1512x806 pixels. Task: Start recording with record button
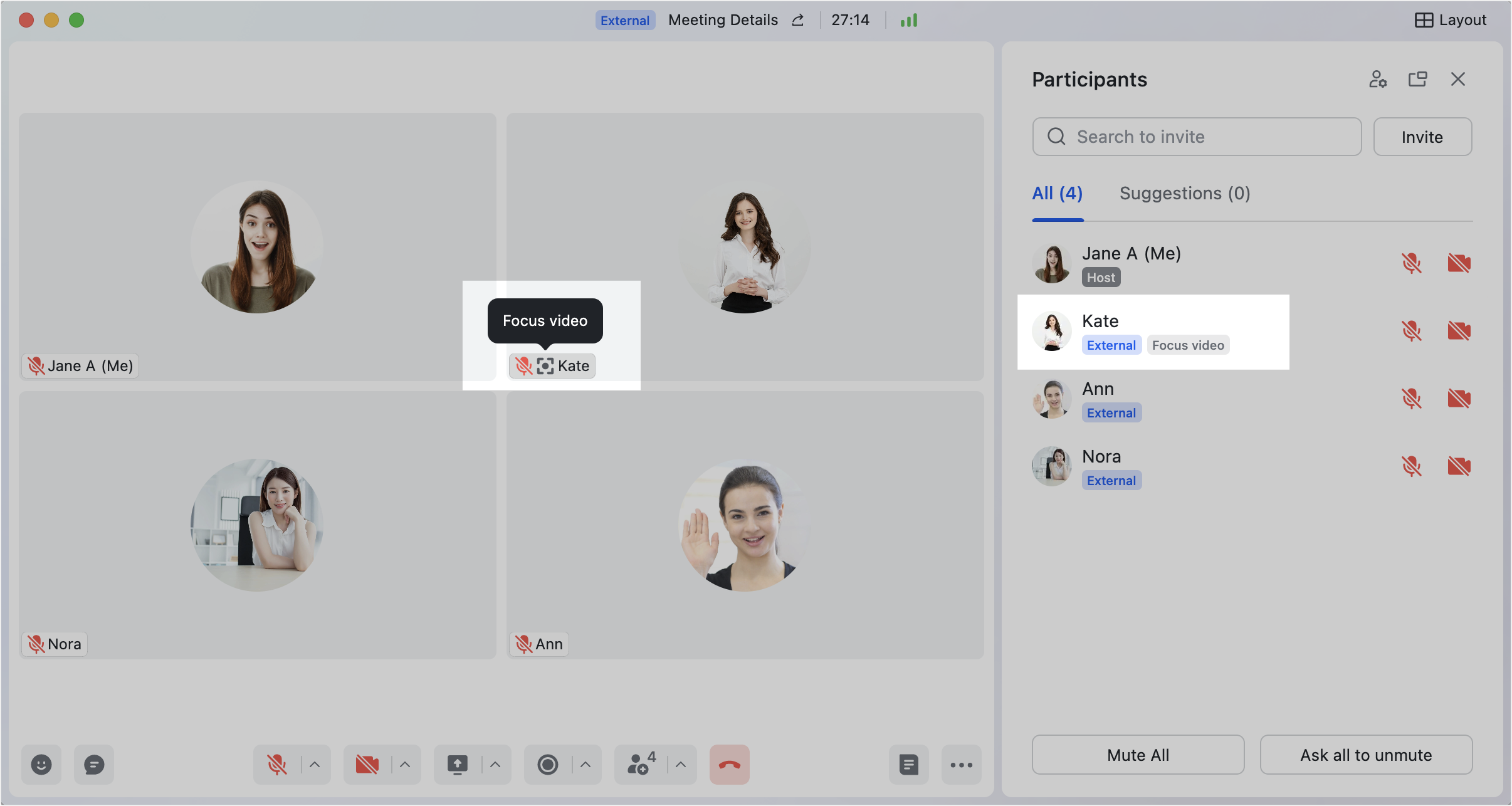pos(548,765)
